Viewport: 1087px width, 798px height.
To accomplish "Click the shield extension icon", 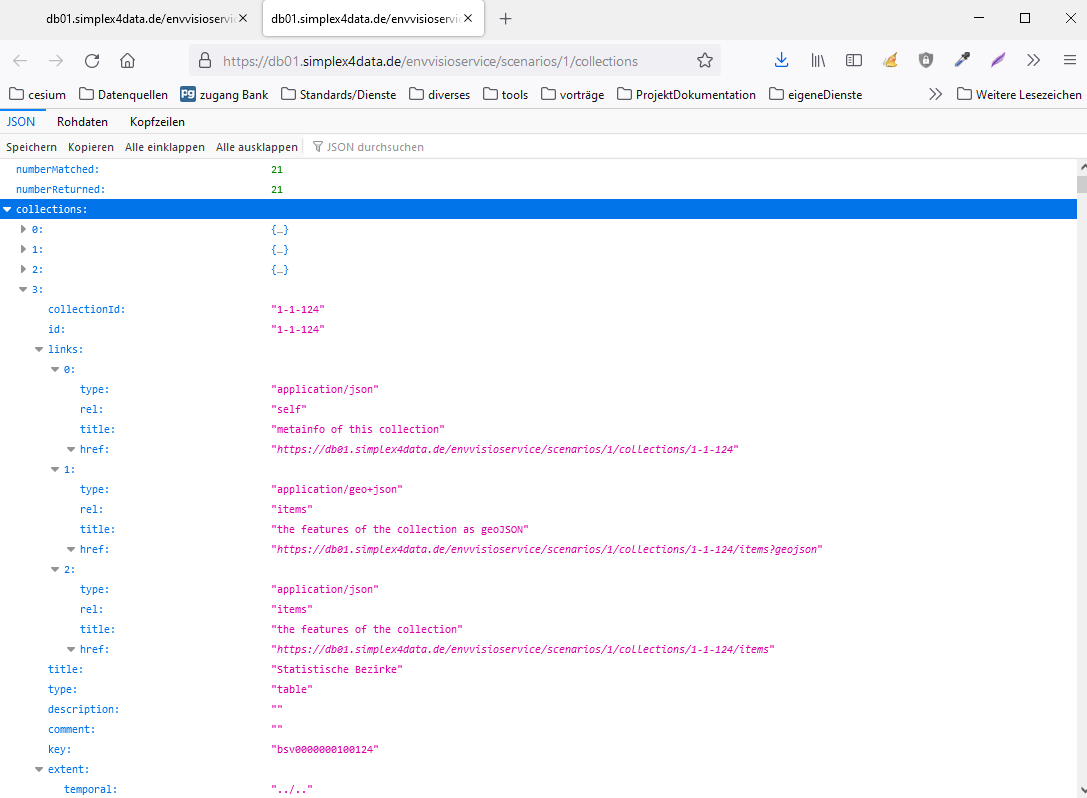I will pos(926,60).
